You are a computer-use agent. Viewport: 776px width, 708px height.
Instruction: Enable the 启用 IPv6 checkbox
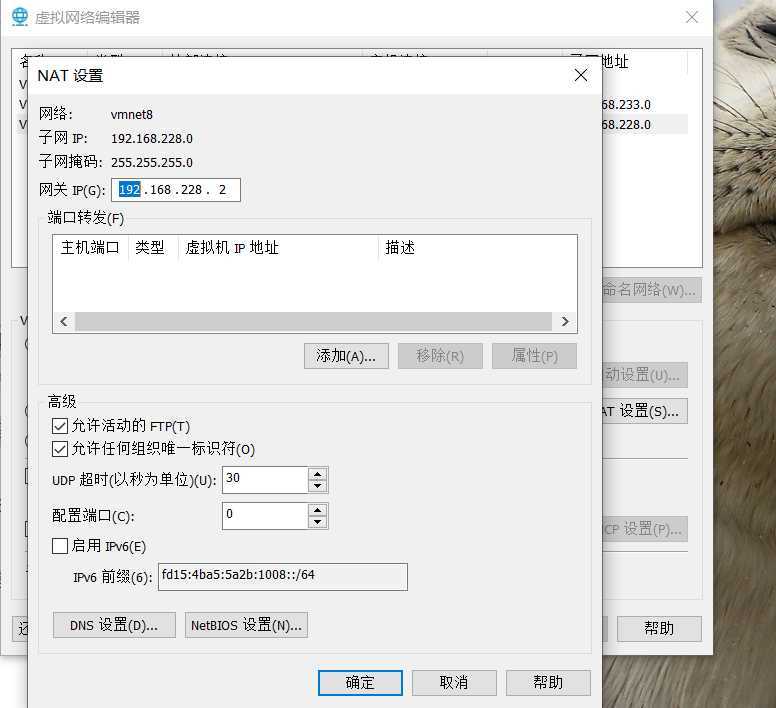pyautogui.click(x=60, y=546)
